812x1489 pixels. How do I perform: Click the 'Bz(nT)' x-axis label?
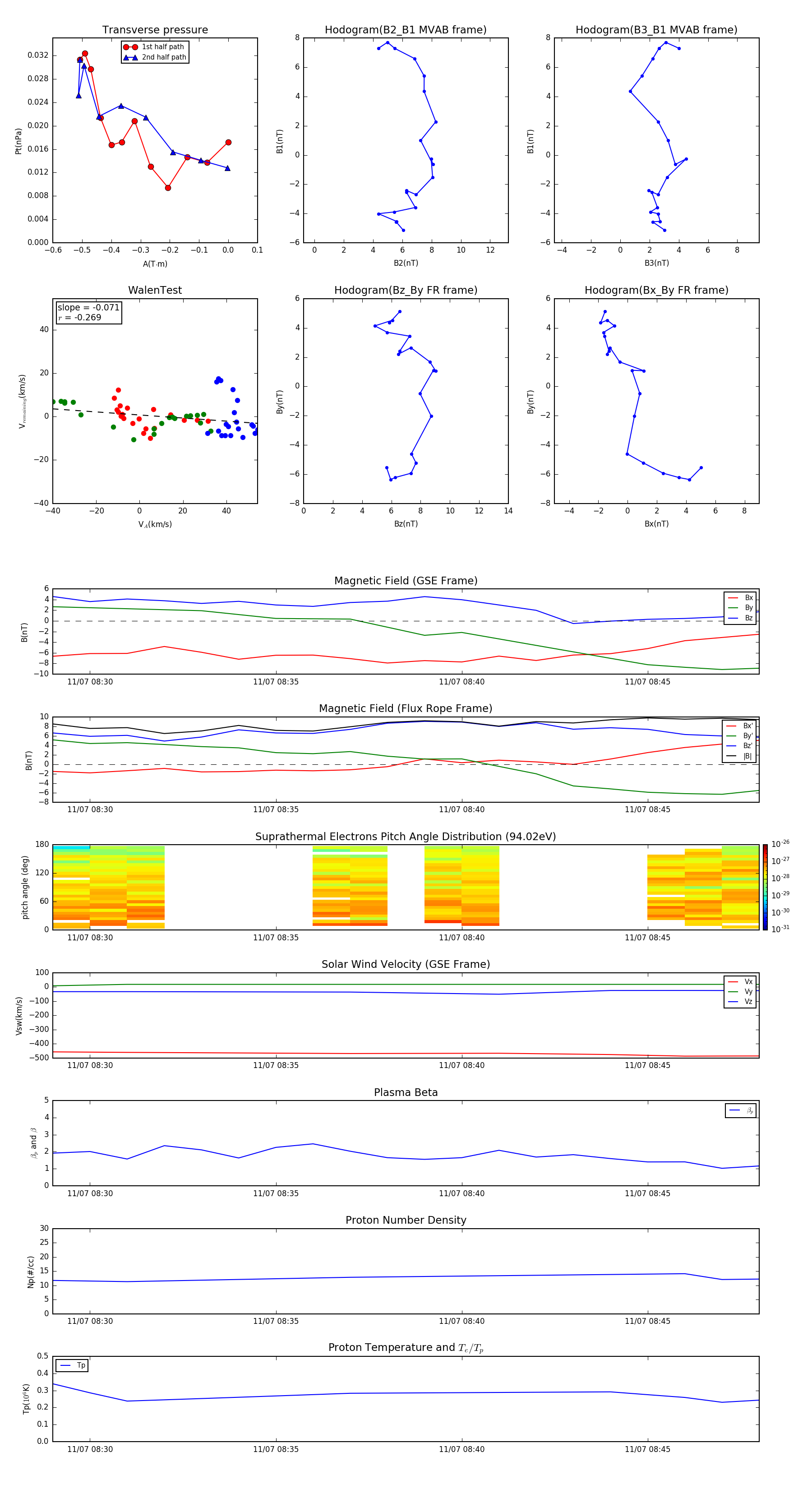[406, 524]
